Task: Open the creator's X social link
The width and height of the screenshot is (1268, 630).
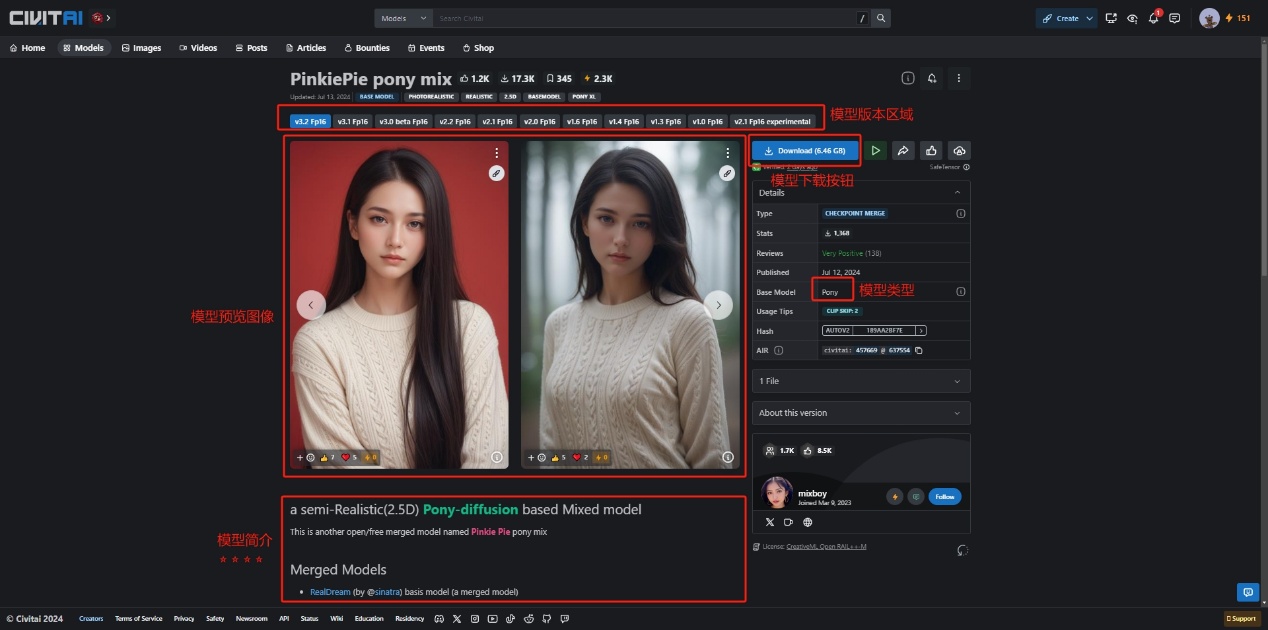Action: 769,522
